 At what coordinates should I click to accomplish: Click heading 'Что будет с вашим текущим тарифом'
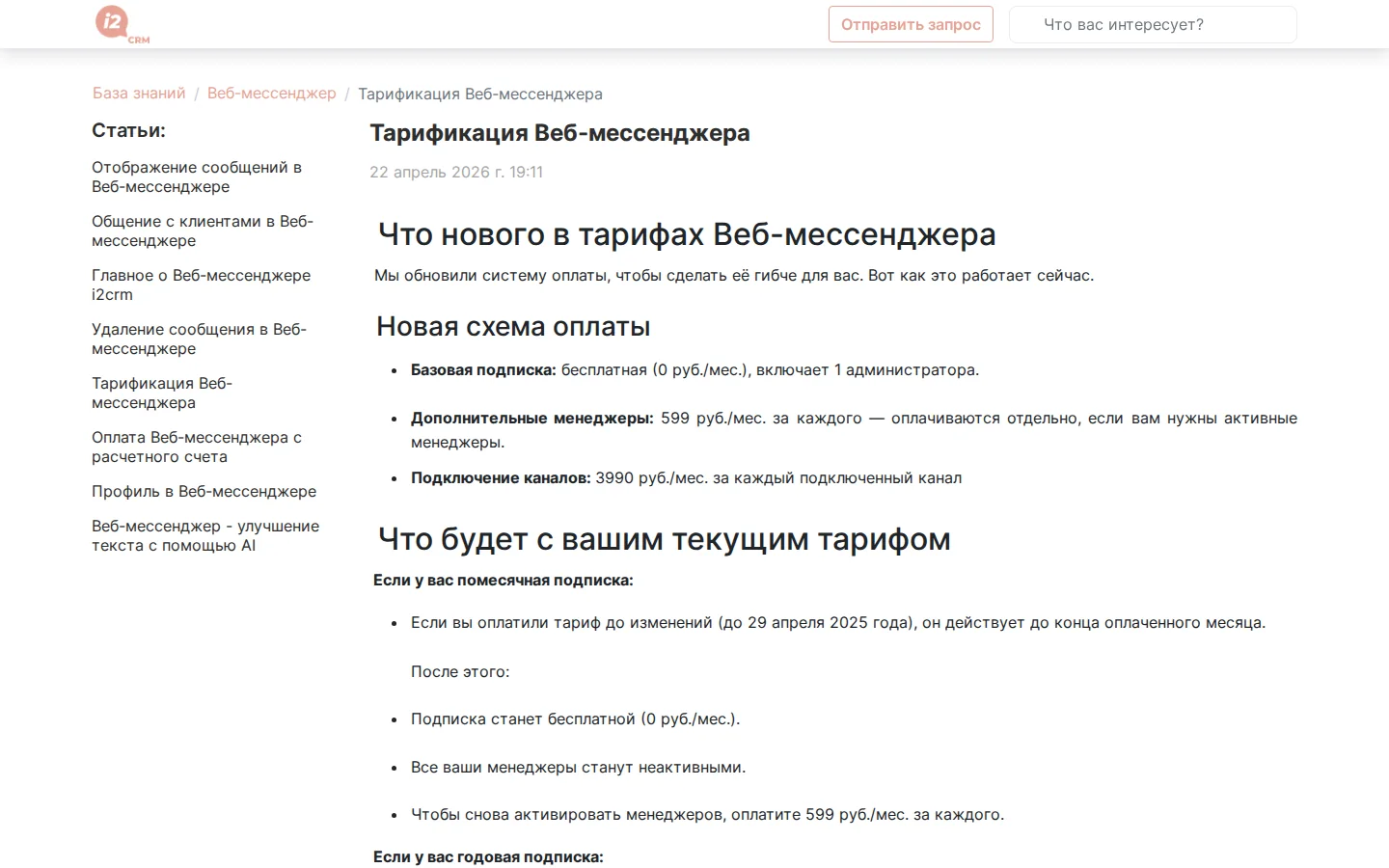tap(665, 539)
